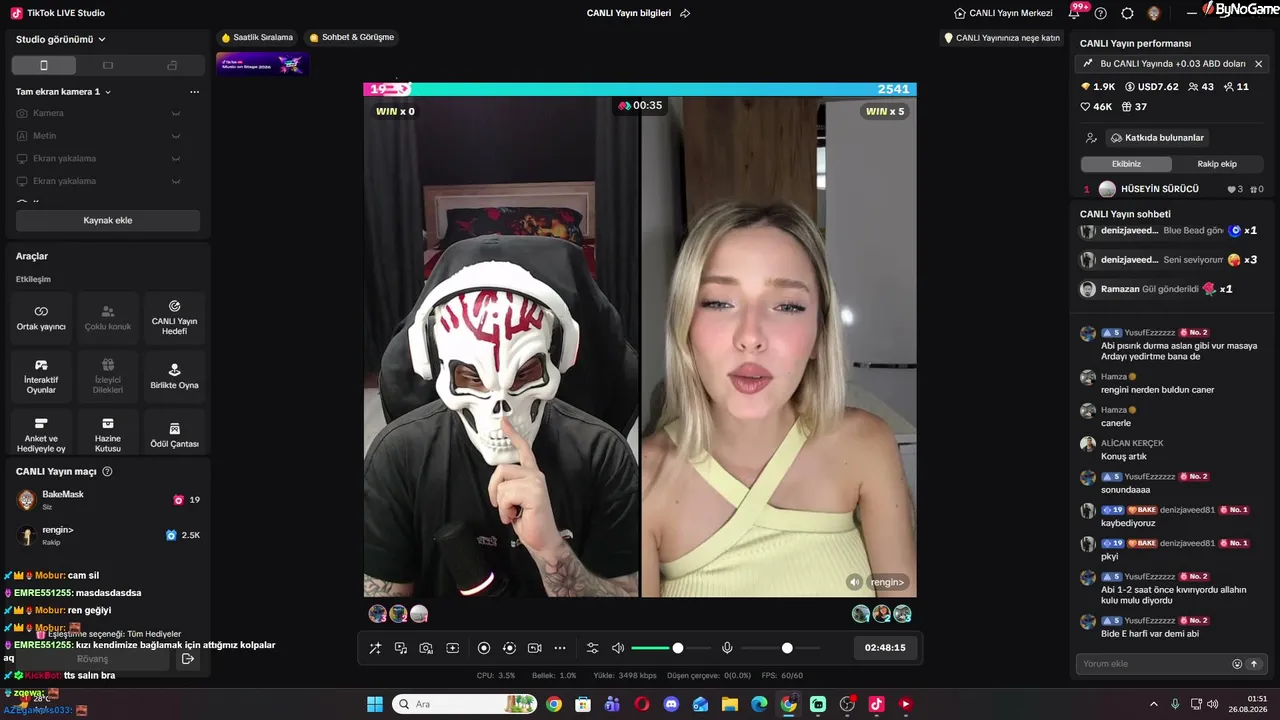Open the notifications bell
Screen dimensions: 1280x720
pyautogui.click(x=1075, y=13)
